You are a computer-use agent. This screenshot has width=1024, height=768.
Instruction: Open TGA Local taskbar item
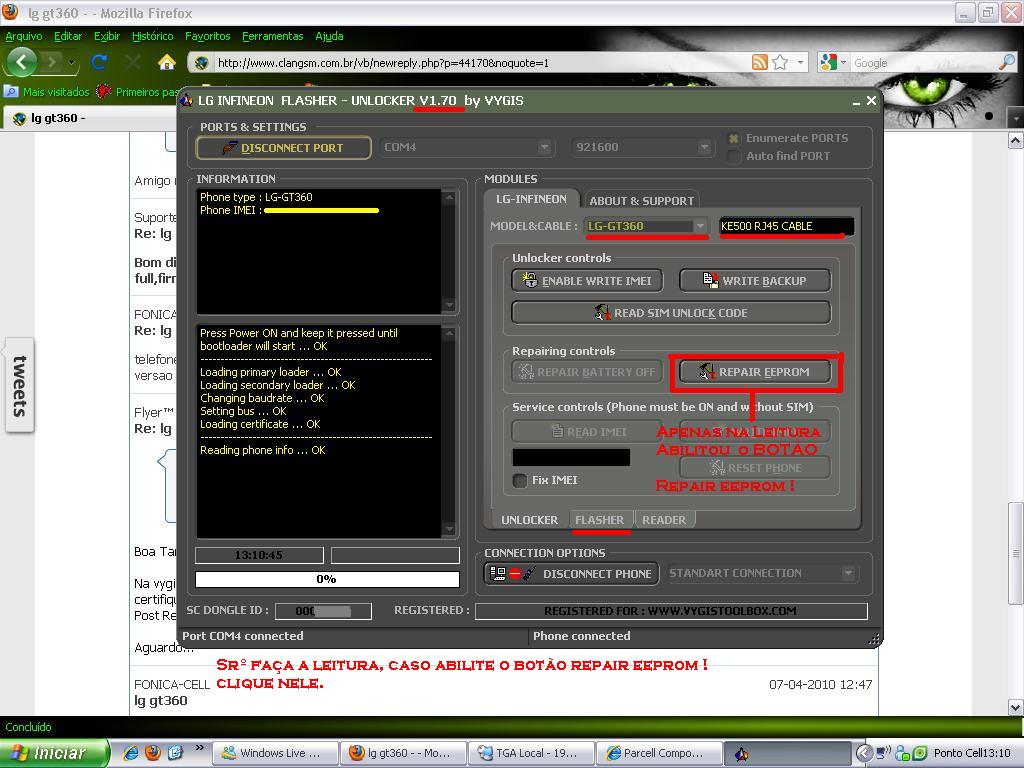531,753
